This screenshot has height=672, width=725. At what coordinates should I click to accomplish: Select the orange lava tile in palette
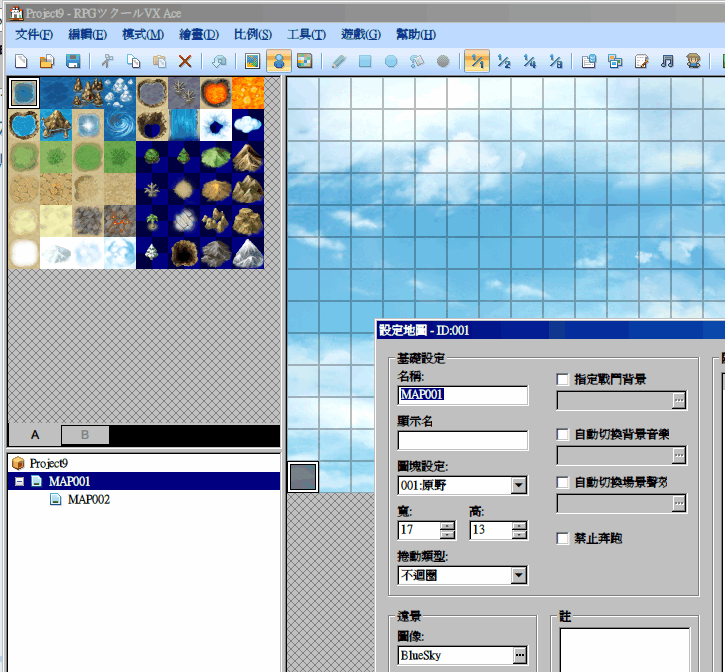[x=248, y=93]
